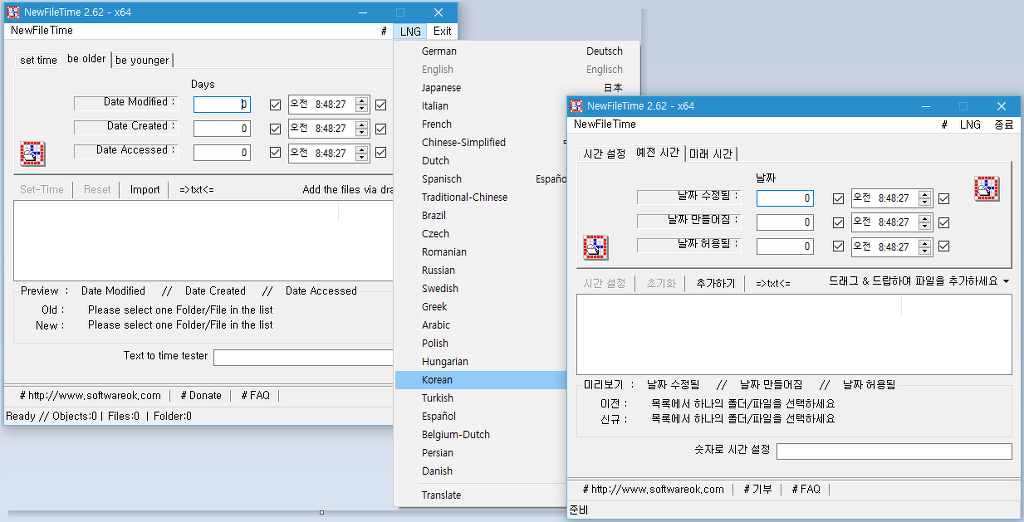The width and height of the screenshot is (1024, 522).
Task: Switch to the 시간 설정 tab
Action: coord(604,154)
